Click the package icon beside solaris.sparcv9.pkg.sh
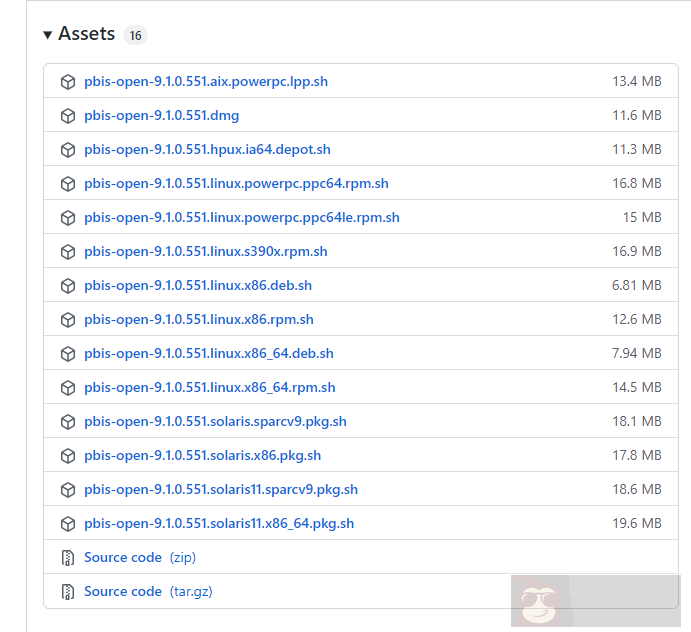The width and height of the screenshot is (691, 632). [68, 422]
